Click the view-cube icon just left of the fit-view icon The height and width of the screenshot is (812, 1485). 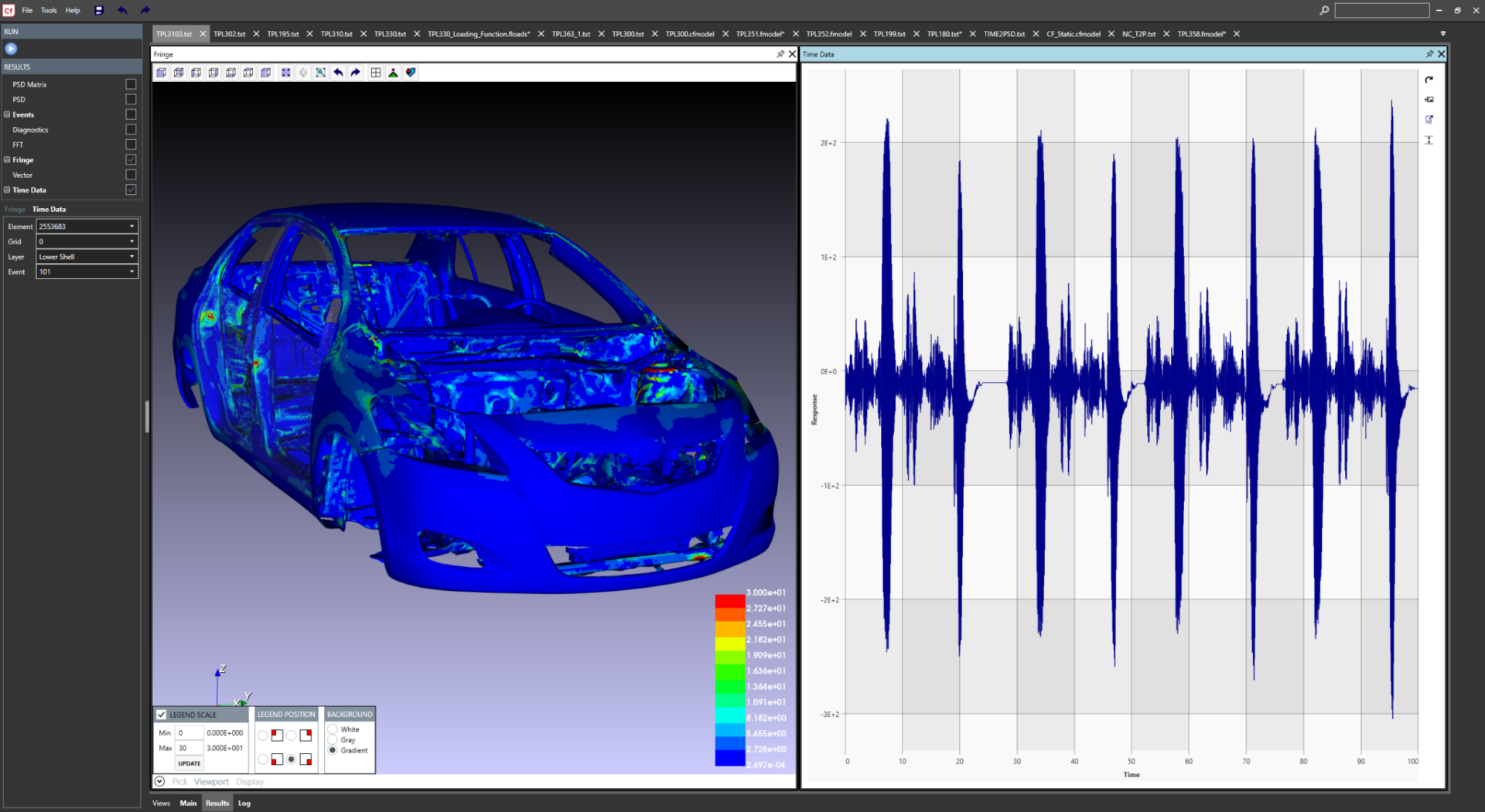[x=265, y=73]
